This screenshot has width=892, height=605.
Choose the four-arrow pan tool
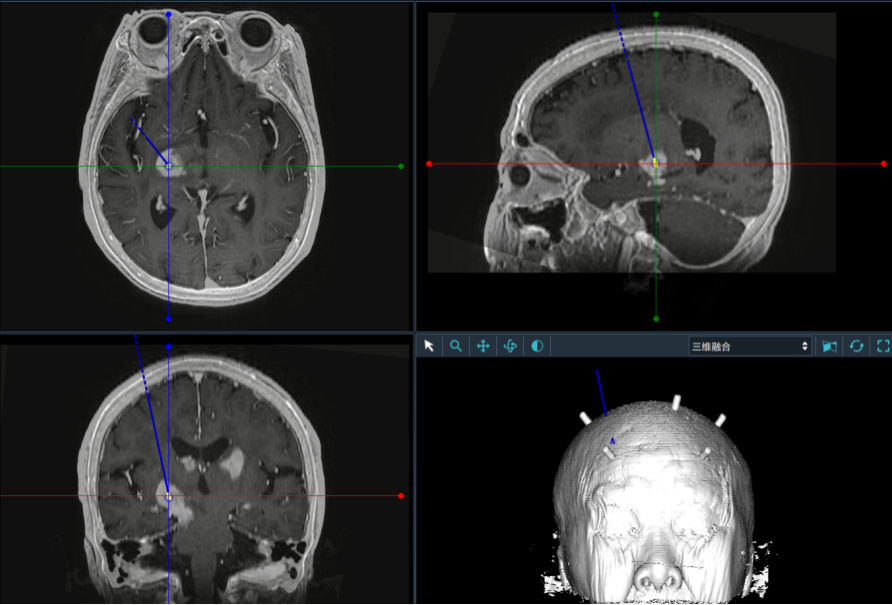(483, 345)
